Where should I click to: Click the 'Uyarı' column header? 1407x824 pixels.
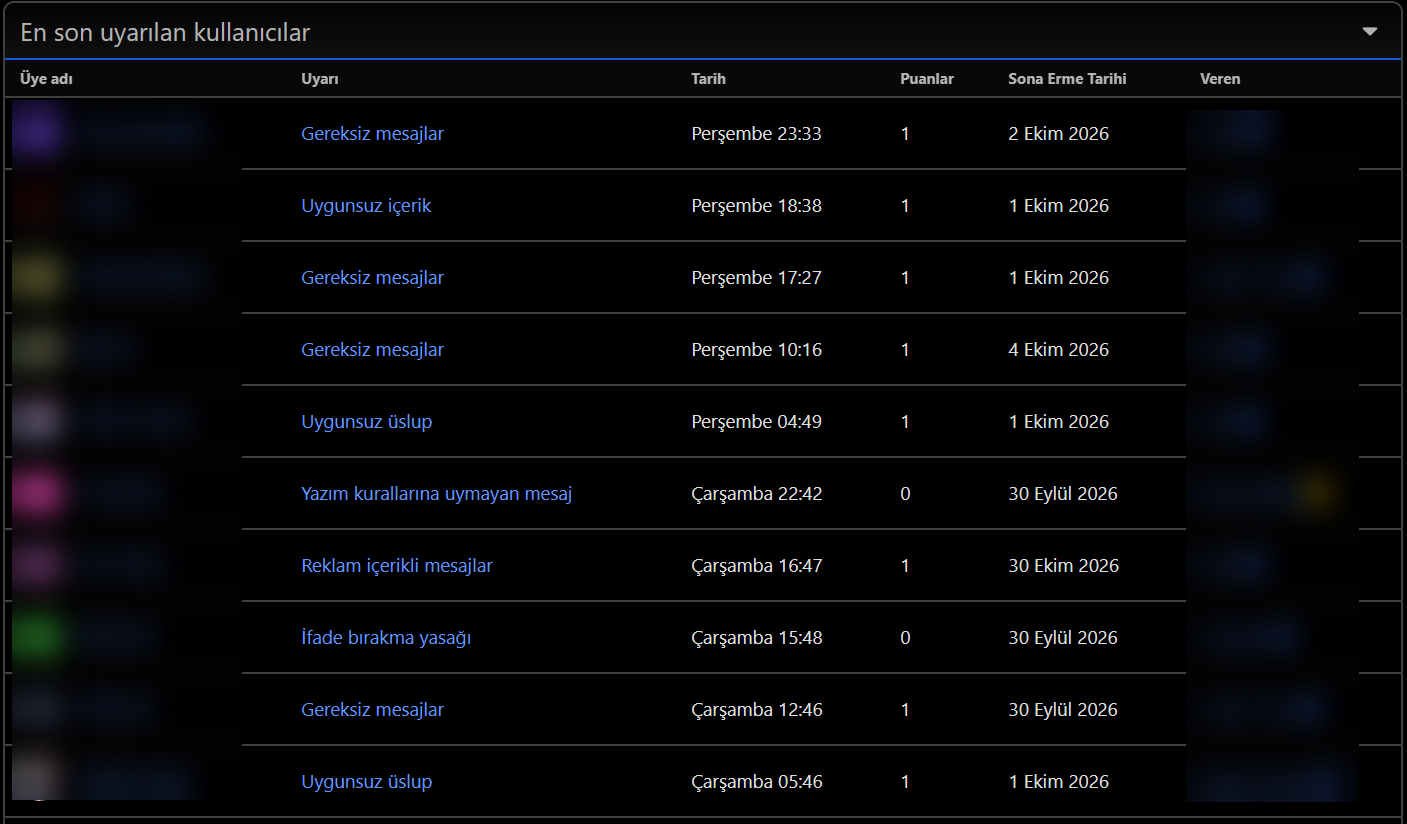point(320,79)
